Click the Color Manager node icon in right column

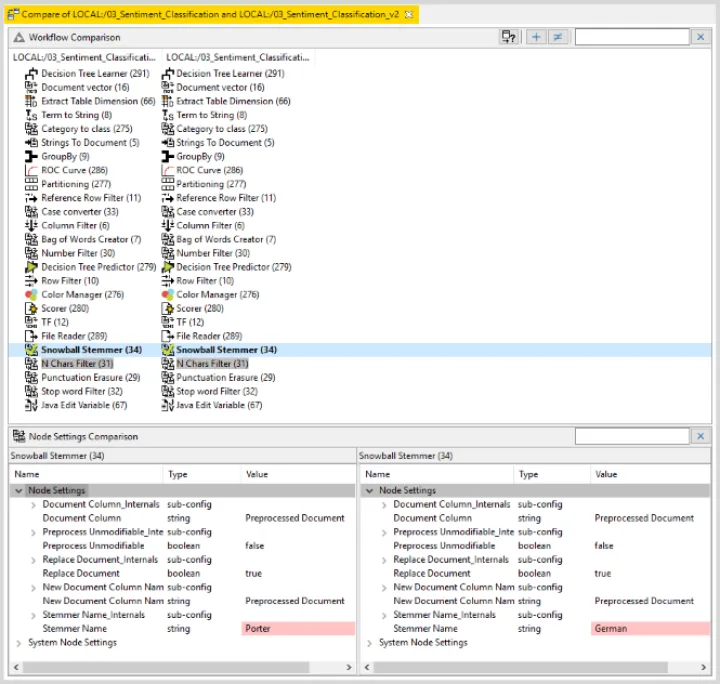pos(168,295)
